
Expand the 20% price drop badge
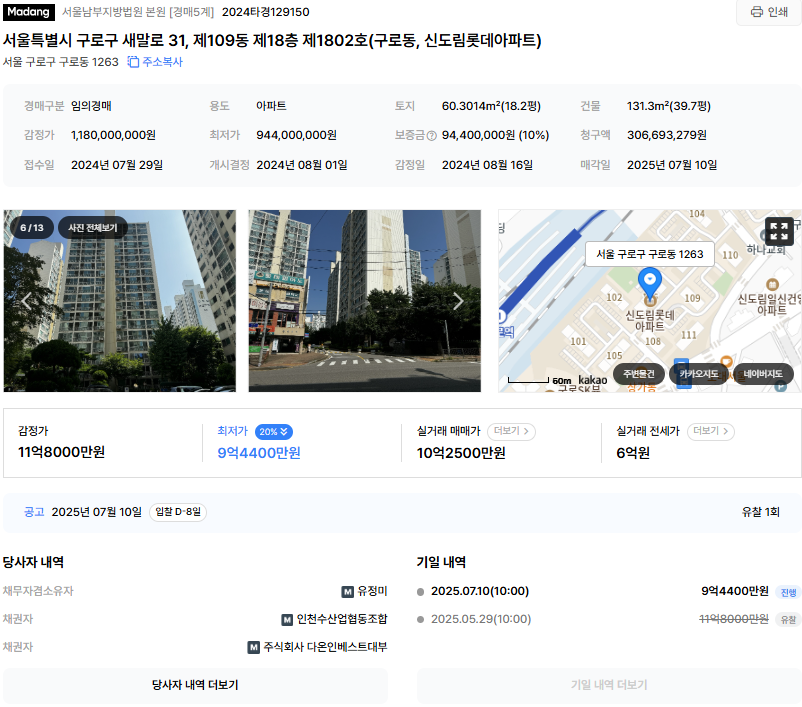274,432
